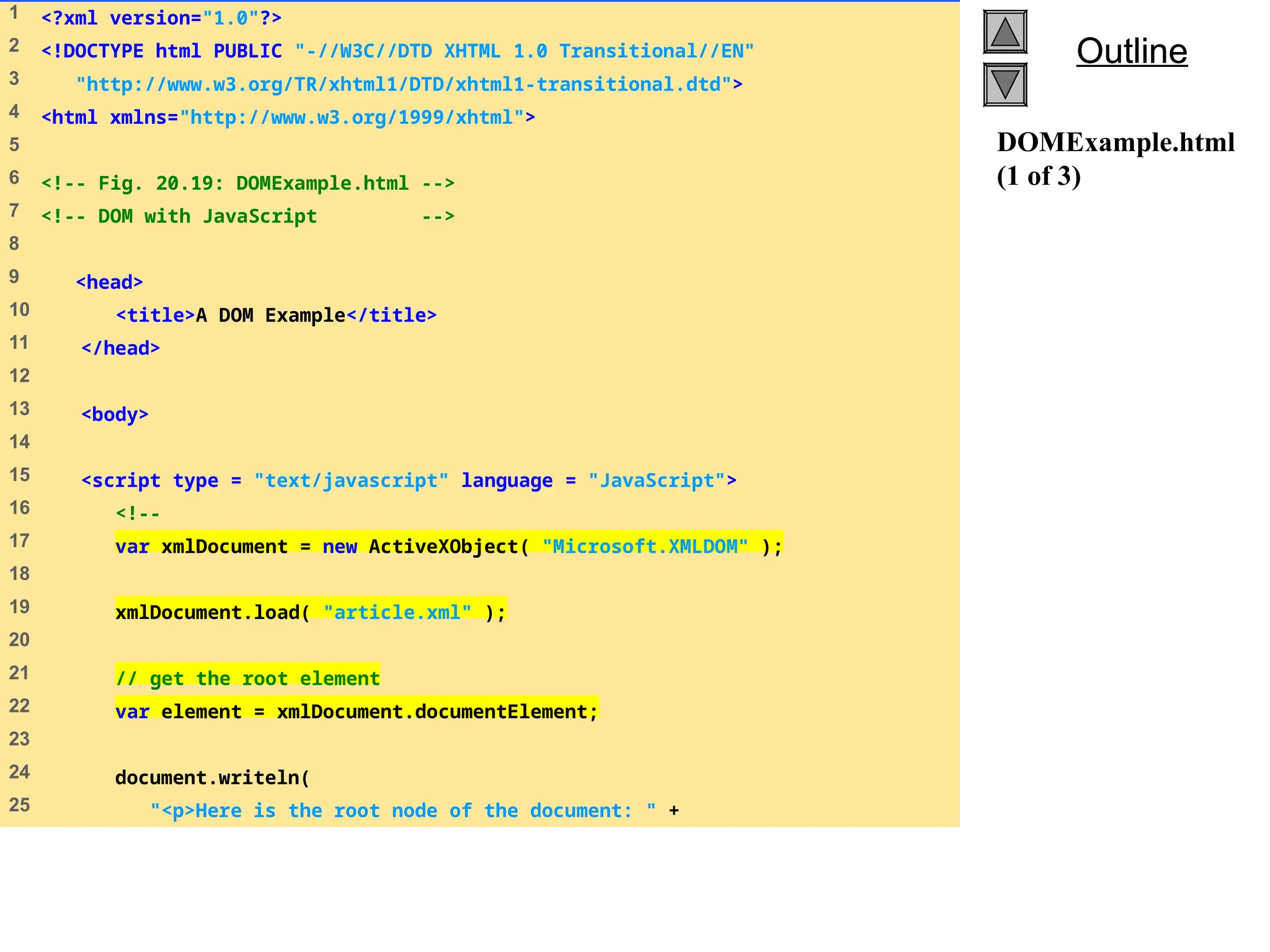The image size is (1270, 952).
Task: Click the down arrow navigation icon
Action: 1005,84
